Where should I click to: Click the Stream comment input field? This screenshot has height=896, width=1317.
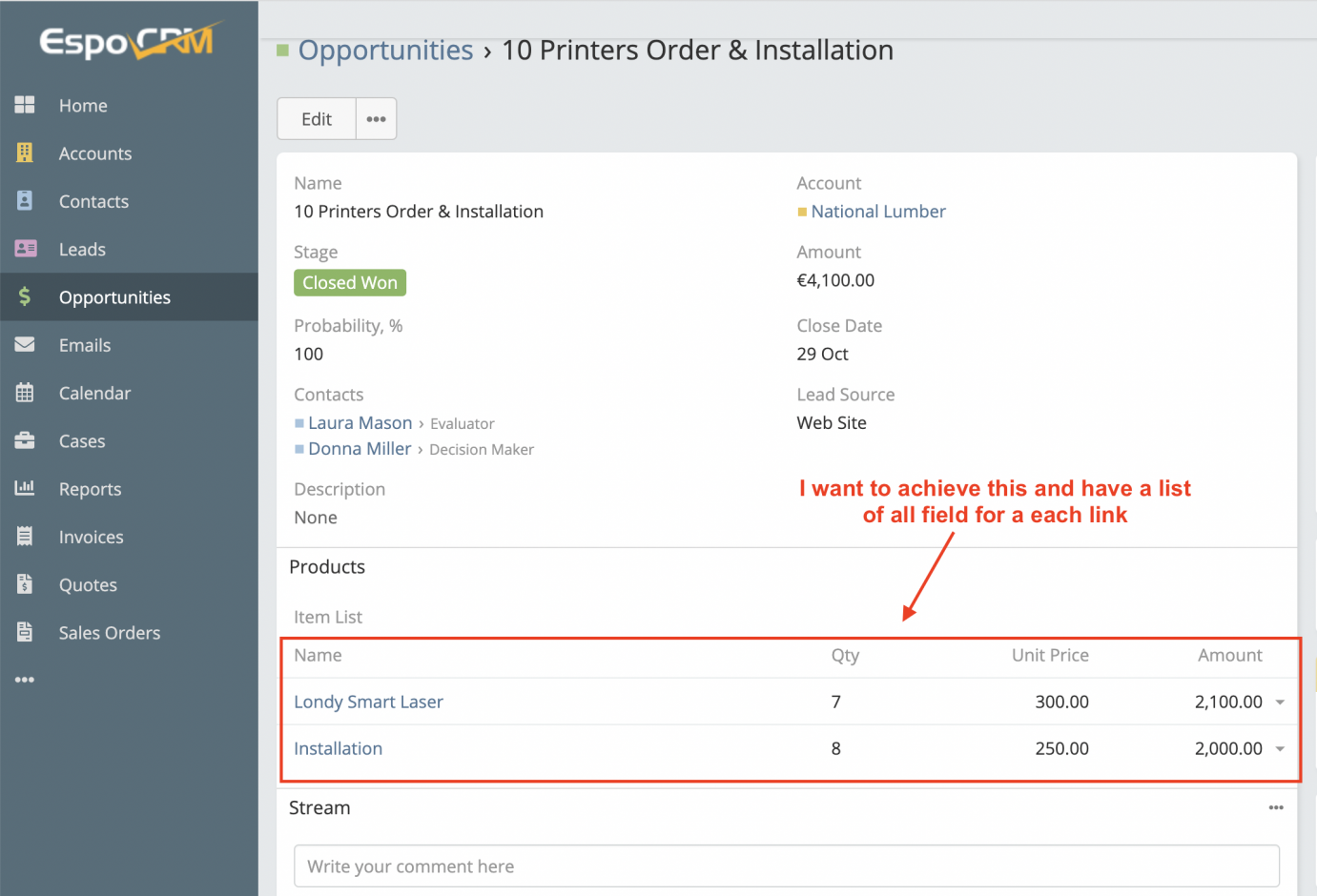[786, 865]
